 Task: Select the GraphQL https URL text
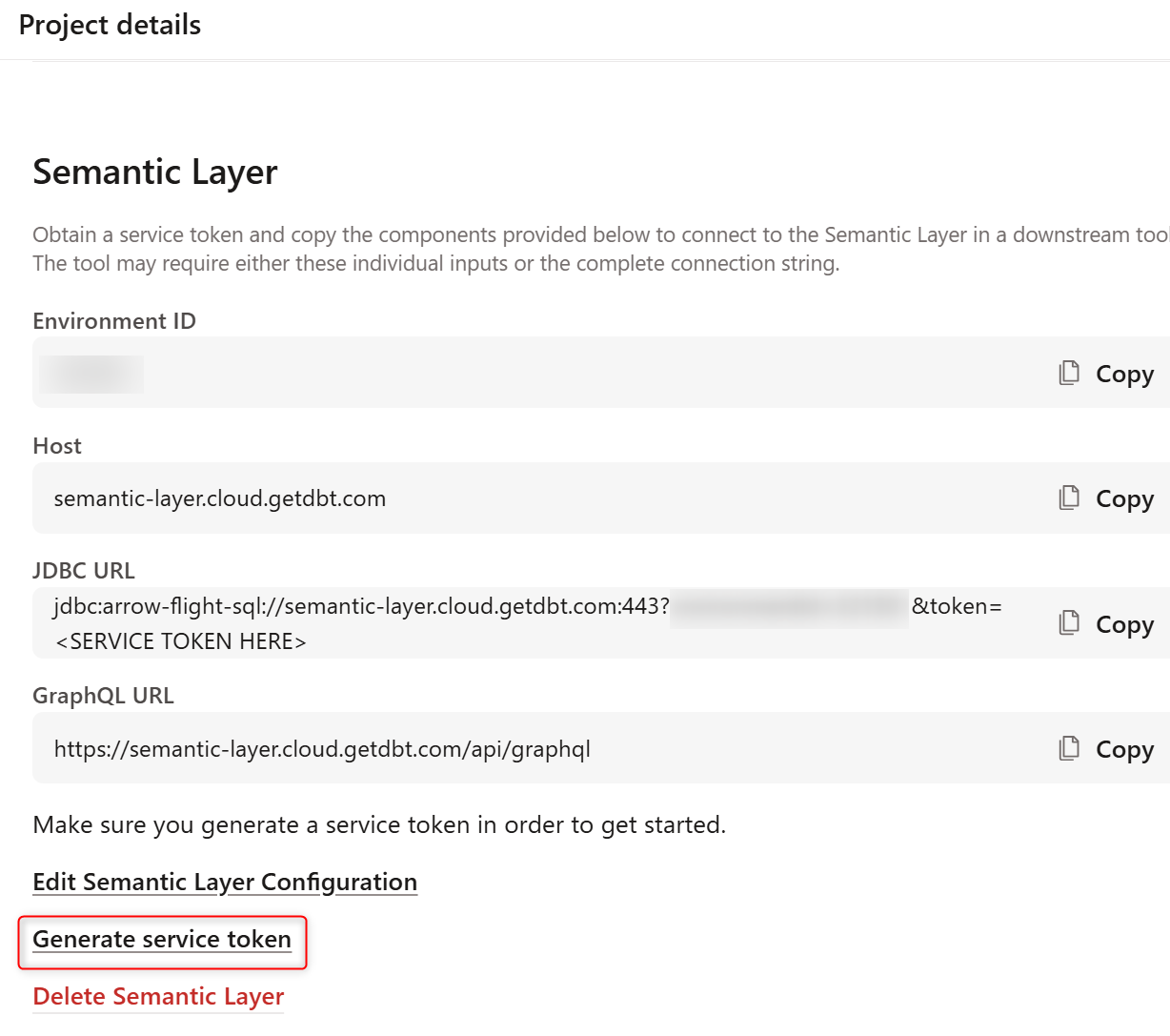pos(322,749)
